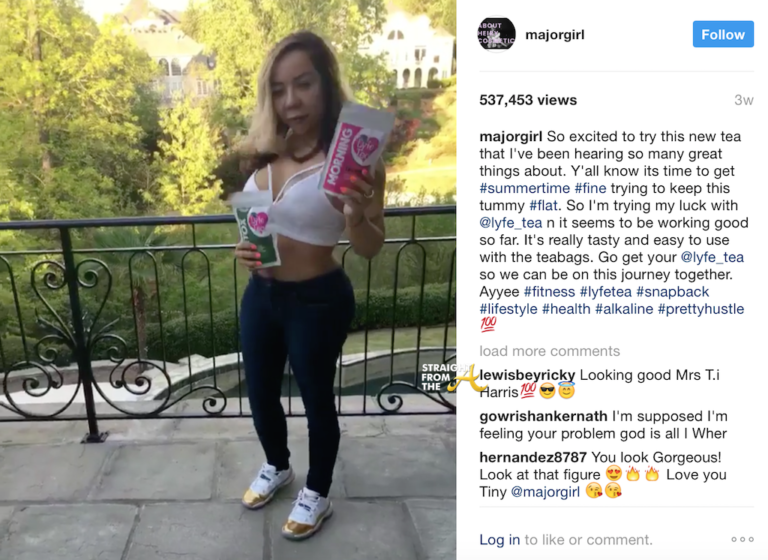View commenter gowrishankernath profile
The image size is (768, 560).
(543, 416)
